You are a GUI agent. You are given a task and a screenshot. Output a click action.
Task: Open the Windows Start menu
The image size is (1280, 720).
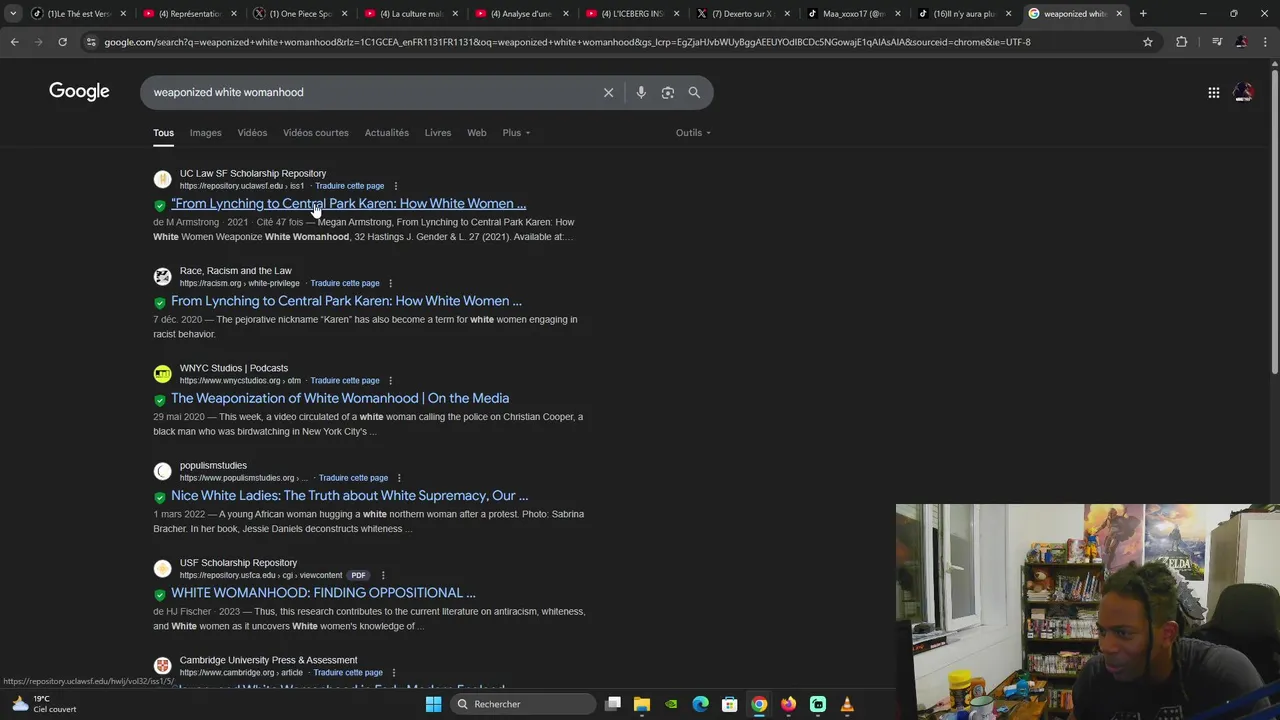[x=433, y=704]
